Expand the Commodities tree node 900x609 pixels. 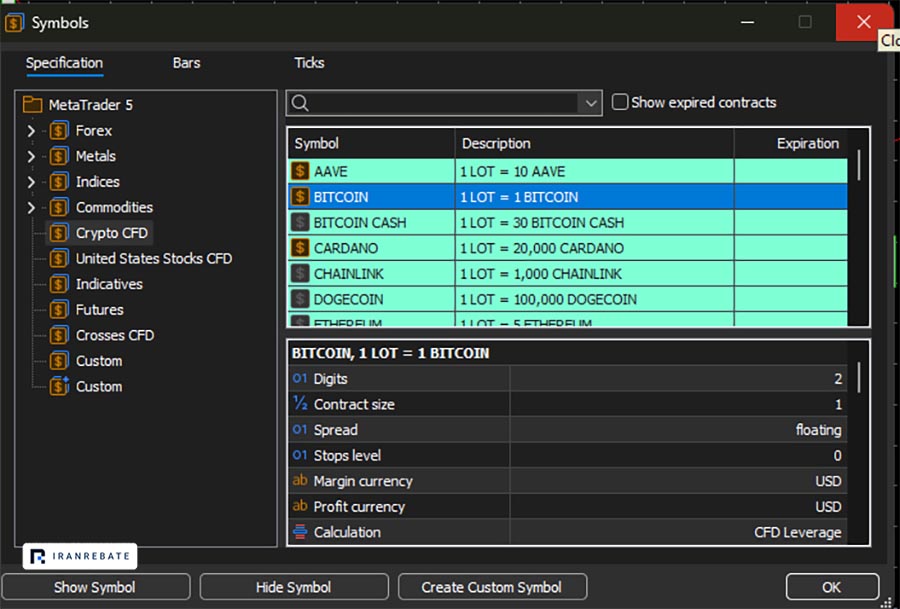pos(31,207)
